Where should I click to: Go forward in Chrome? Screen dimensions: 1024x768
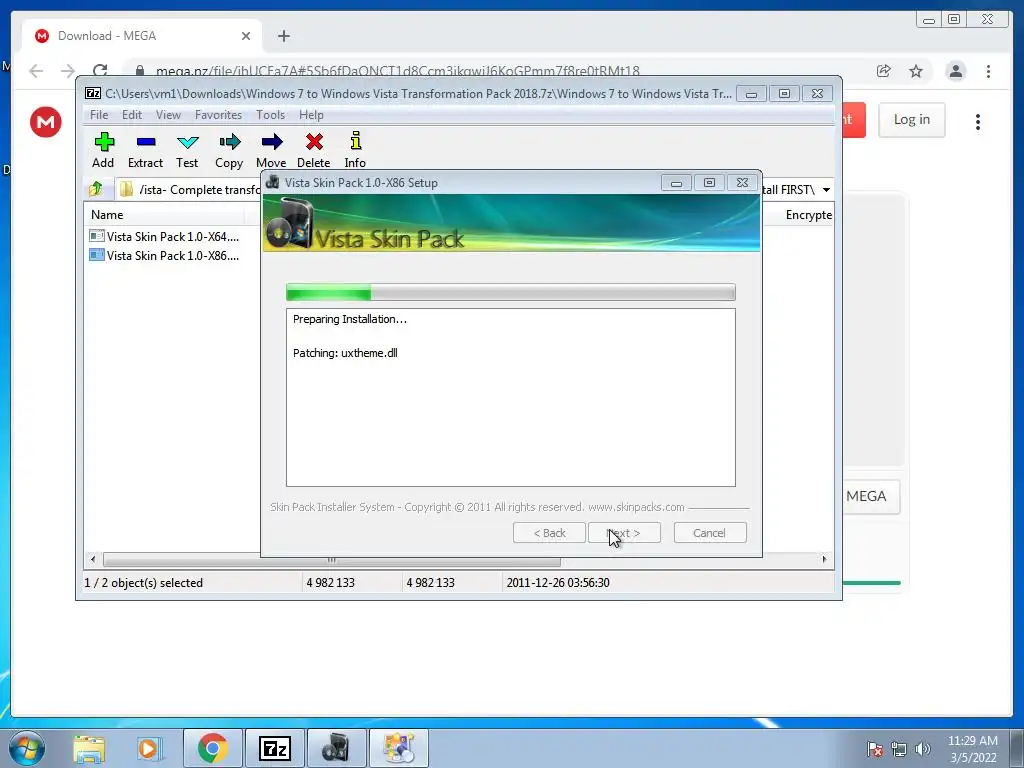(68, 71)
